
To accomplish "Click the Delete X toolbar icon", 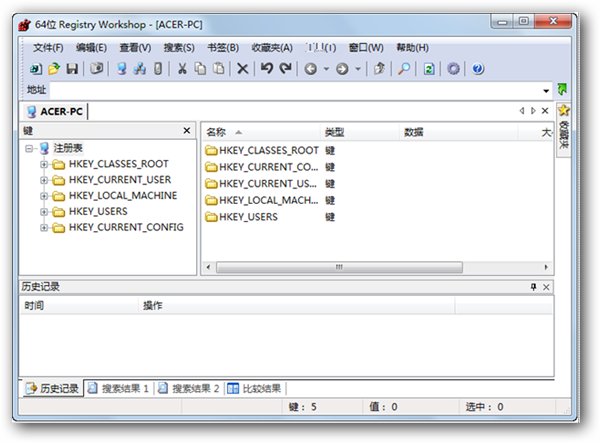I will 242,69.
